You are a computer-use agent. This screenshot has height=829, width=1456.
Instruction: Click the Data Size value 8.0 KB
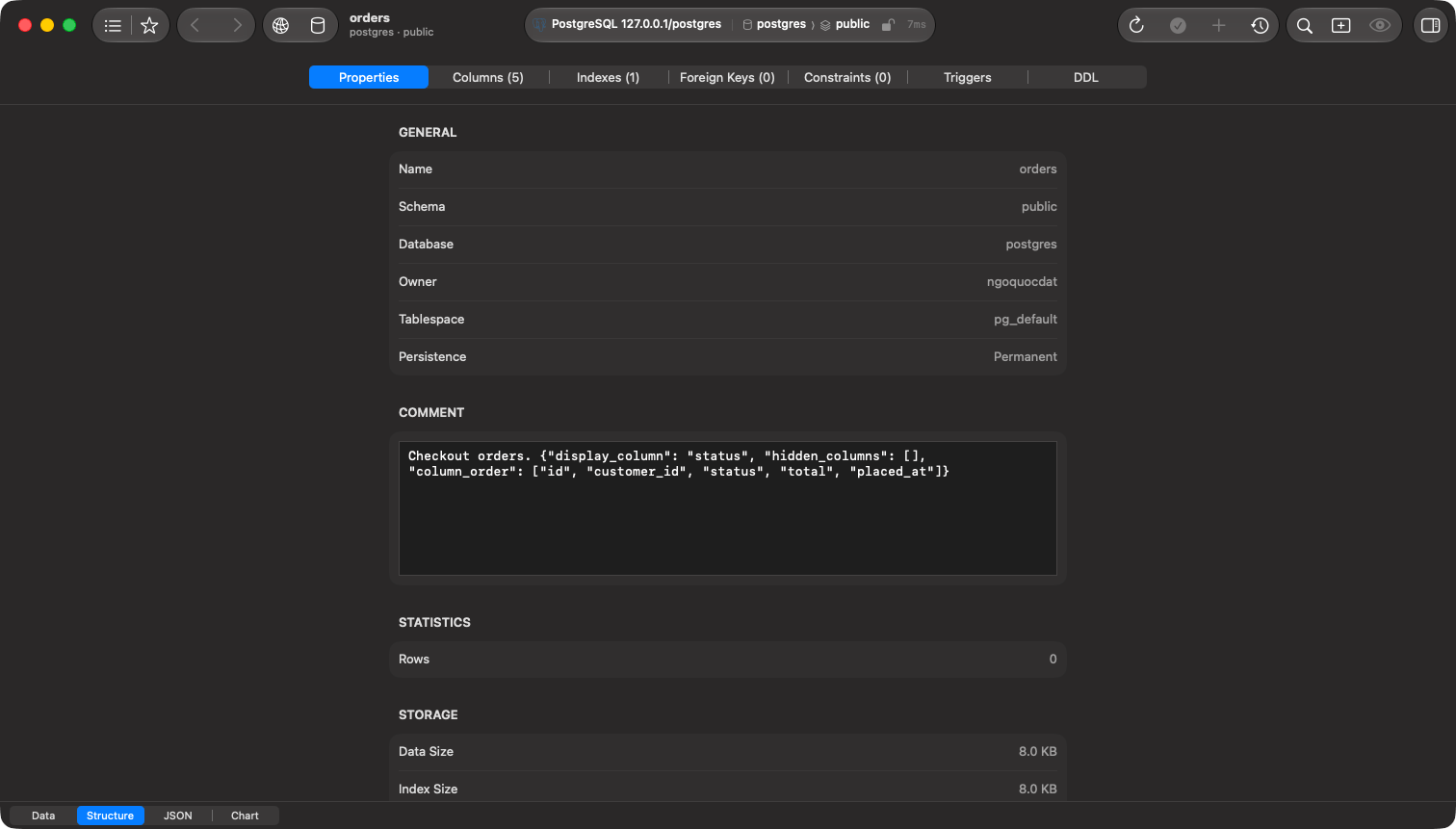1038,751
